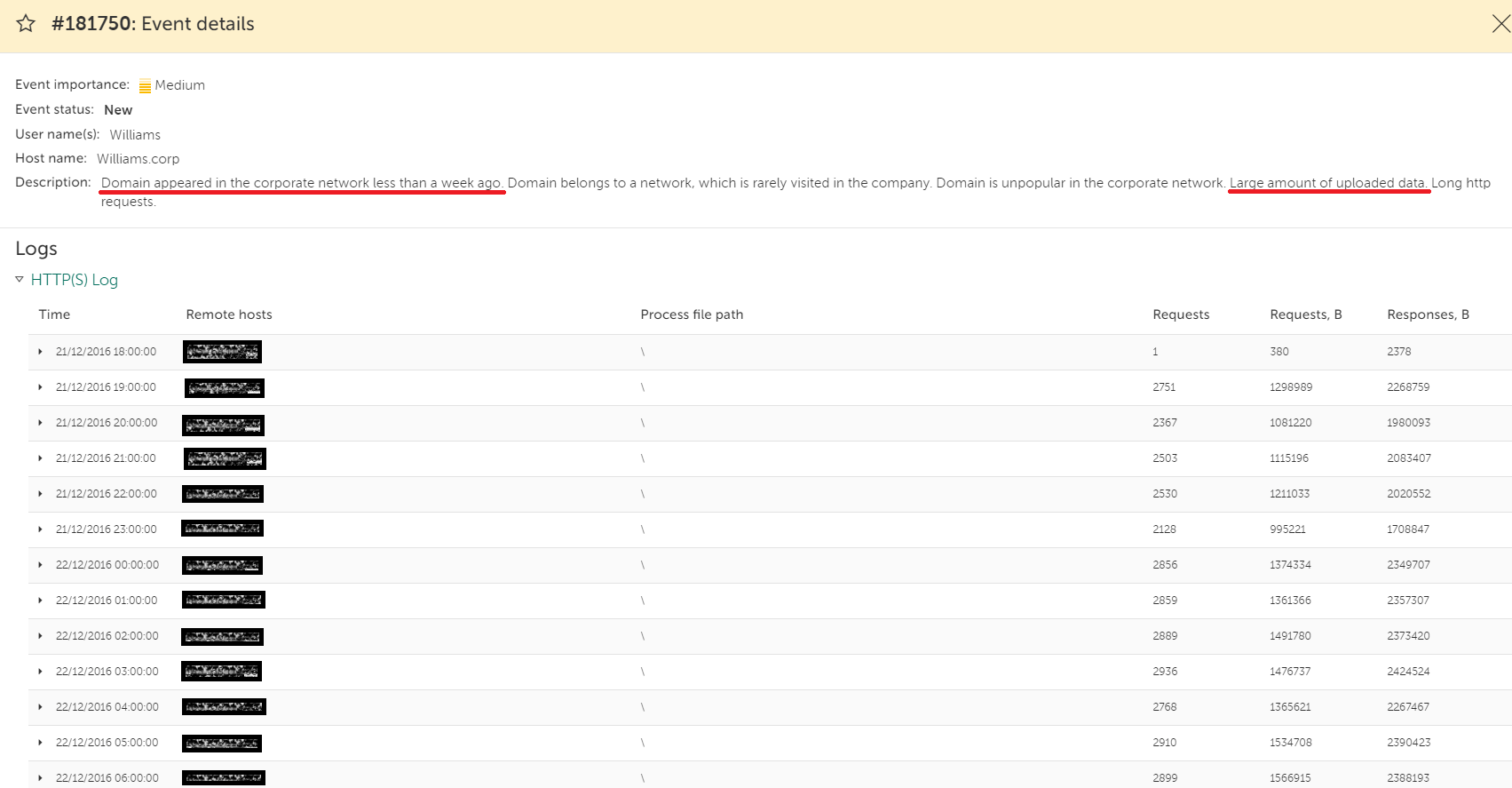Click request bytes value 1211033
Viewport: 1512px width, 788px height.
pyautogui.click(x=1290, y=494)
